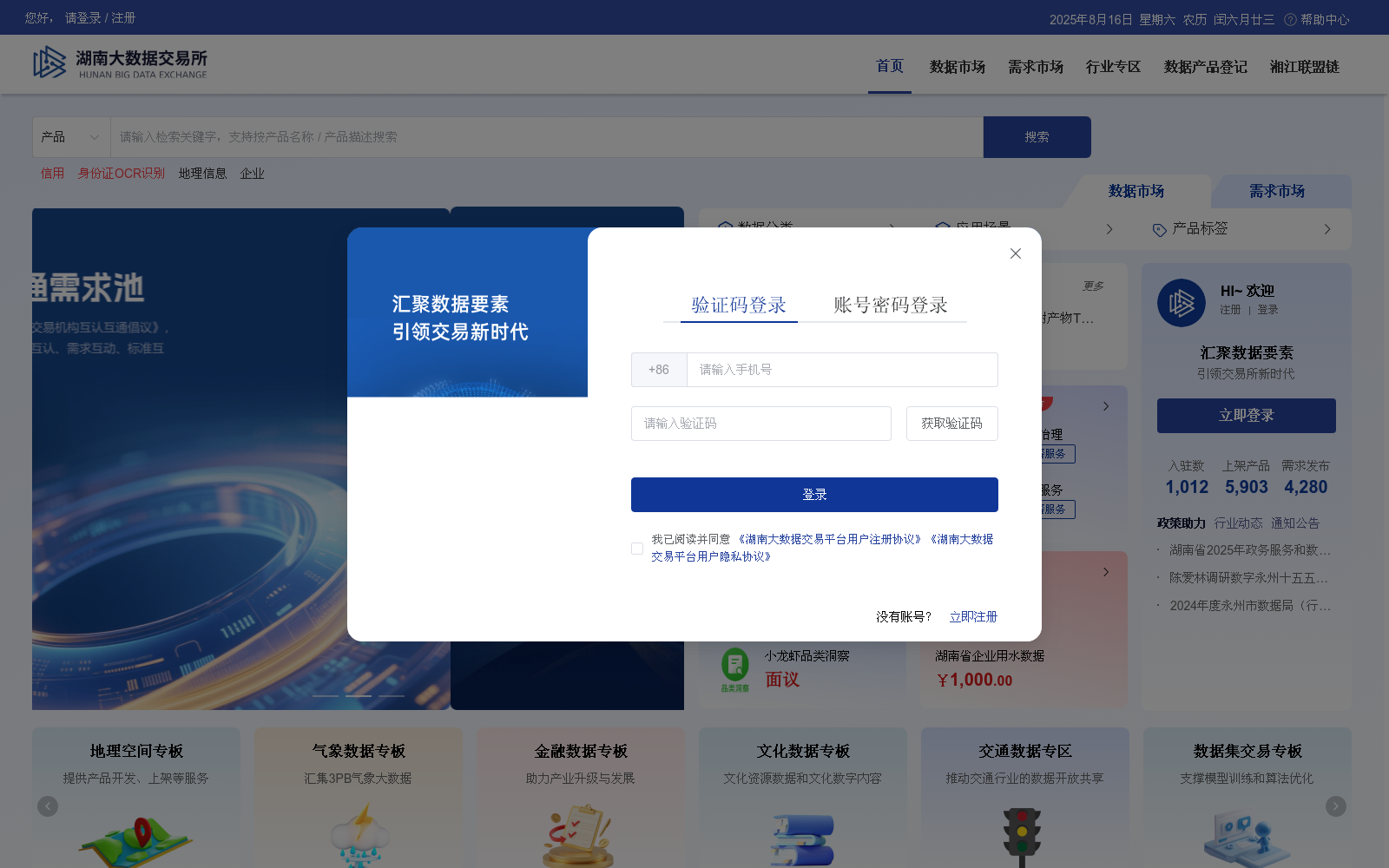
Task: Click the clipboard icon in 金融数据专板
Action: [x=578, y=836]
